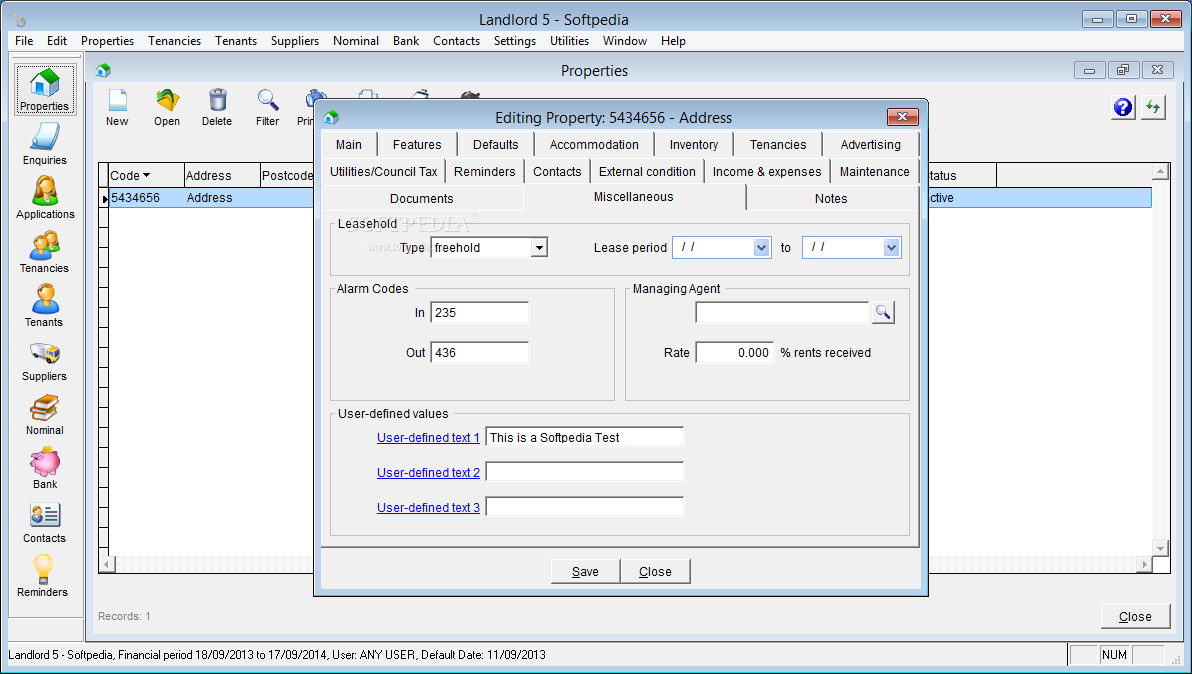Click the grid's vertical scrollbar down arrow
Screen dimensions: 1192x674
(1159, 548)
